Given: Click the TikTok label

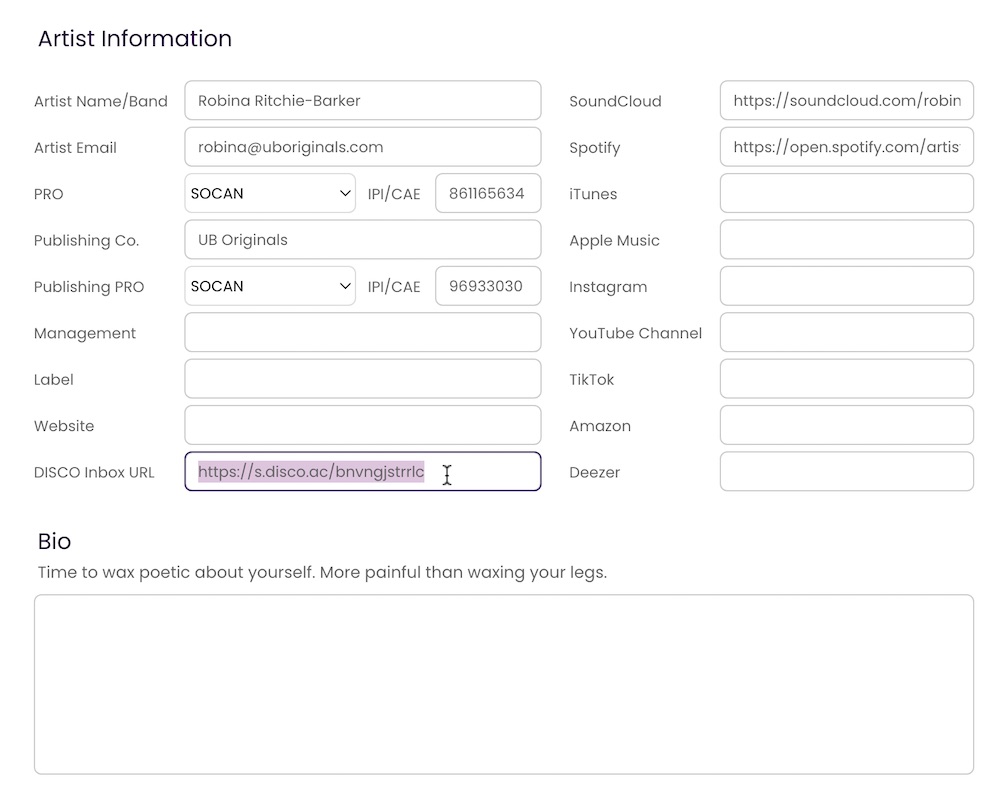Looking at the screenshot, I should click(x=591, y=380).
